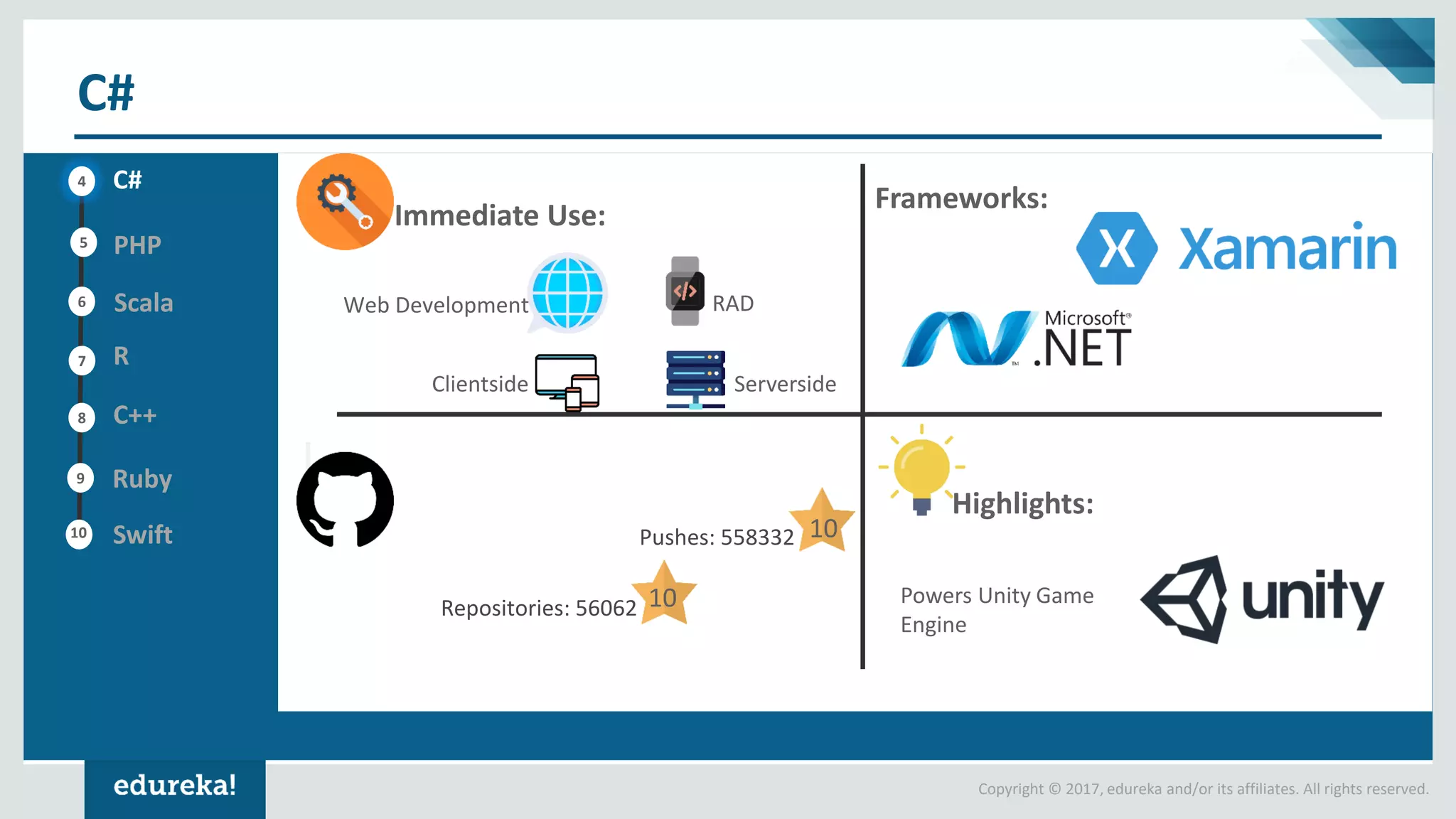Click the 'RAD' label
The height and width of the screenshot is (819, 1456).
pyautogui.click(x=733, y=304)
